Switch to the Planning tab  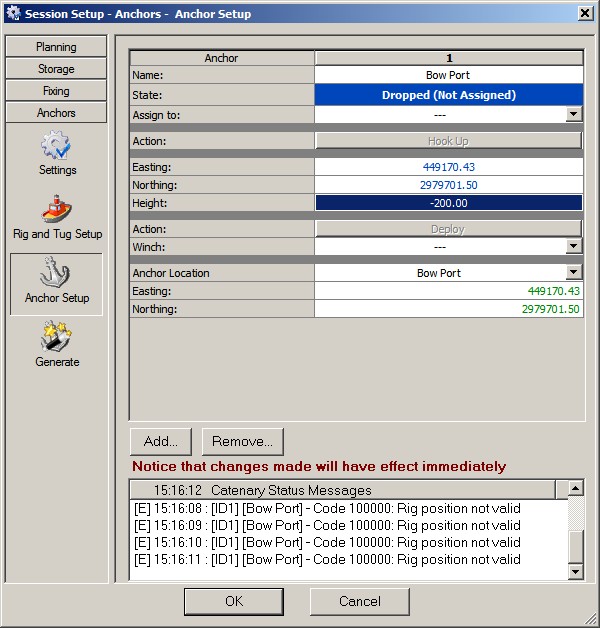point(56,47)
